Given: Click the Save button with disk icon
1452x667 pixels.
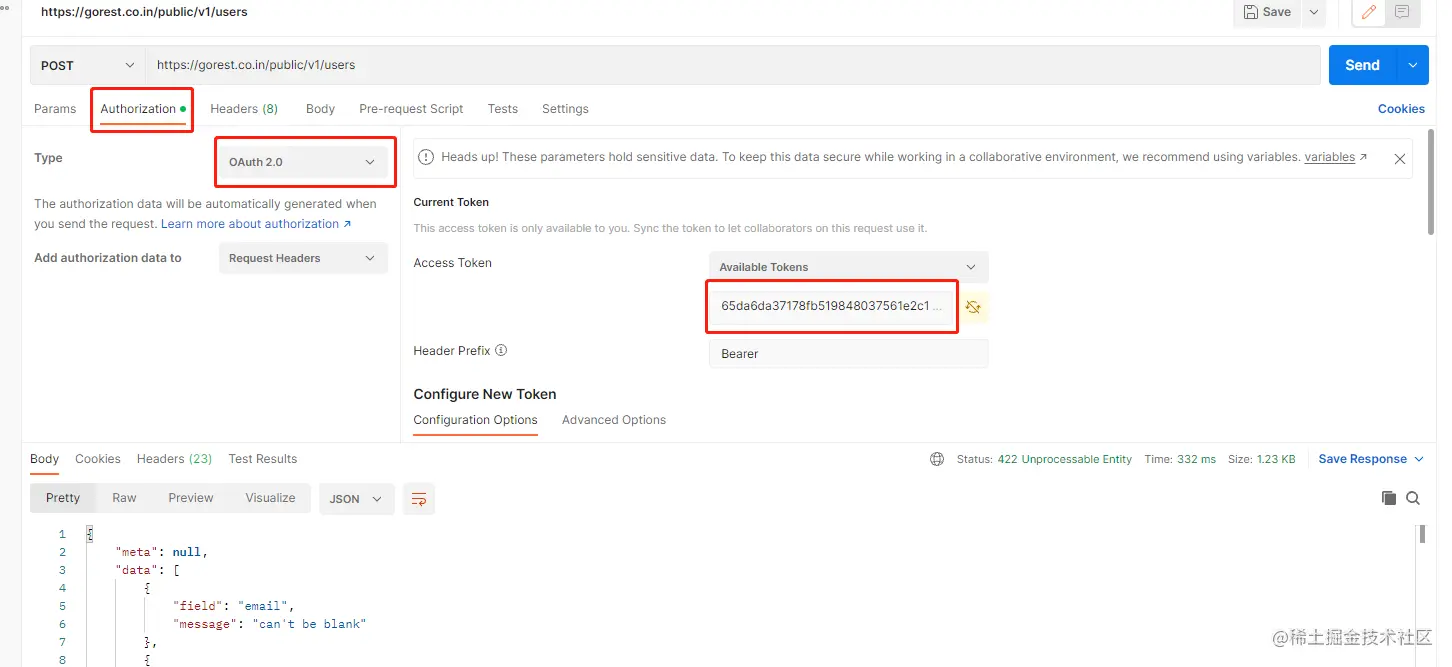Looking at the screenshot, I should click(1267, 12).
